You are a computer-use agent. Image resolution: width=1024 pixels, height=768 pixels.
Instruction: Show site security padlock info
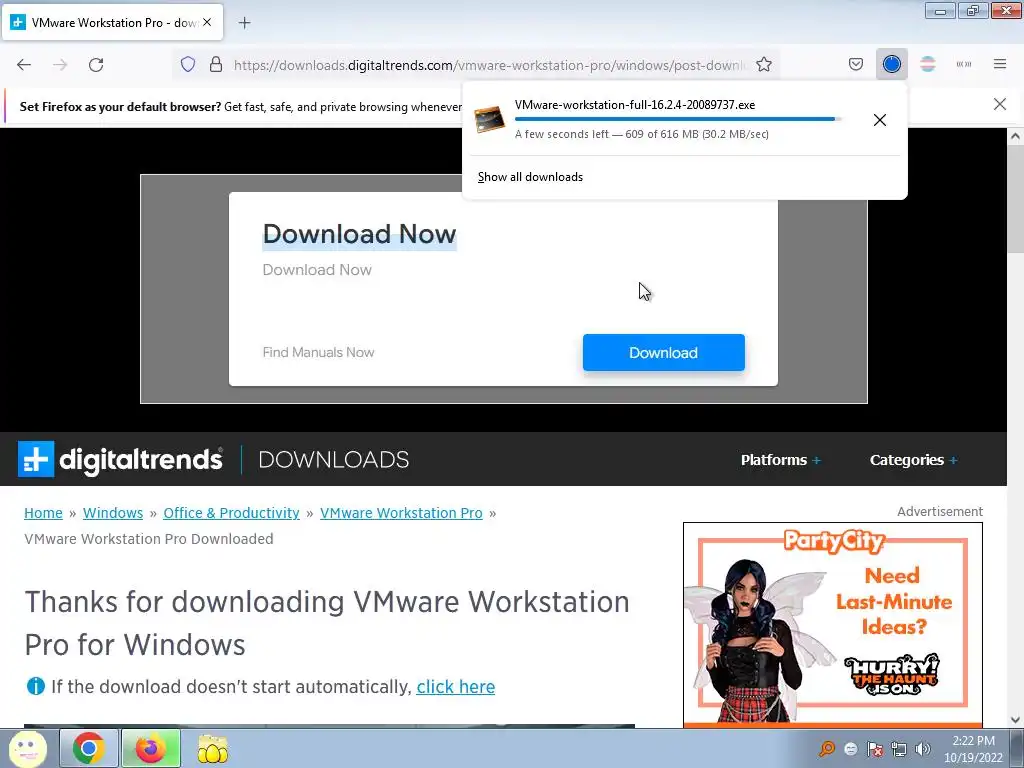(x=216, y=65)
